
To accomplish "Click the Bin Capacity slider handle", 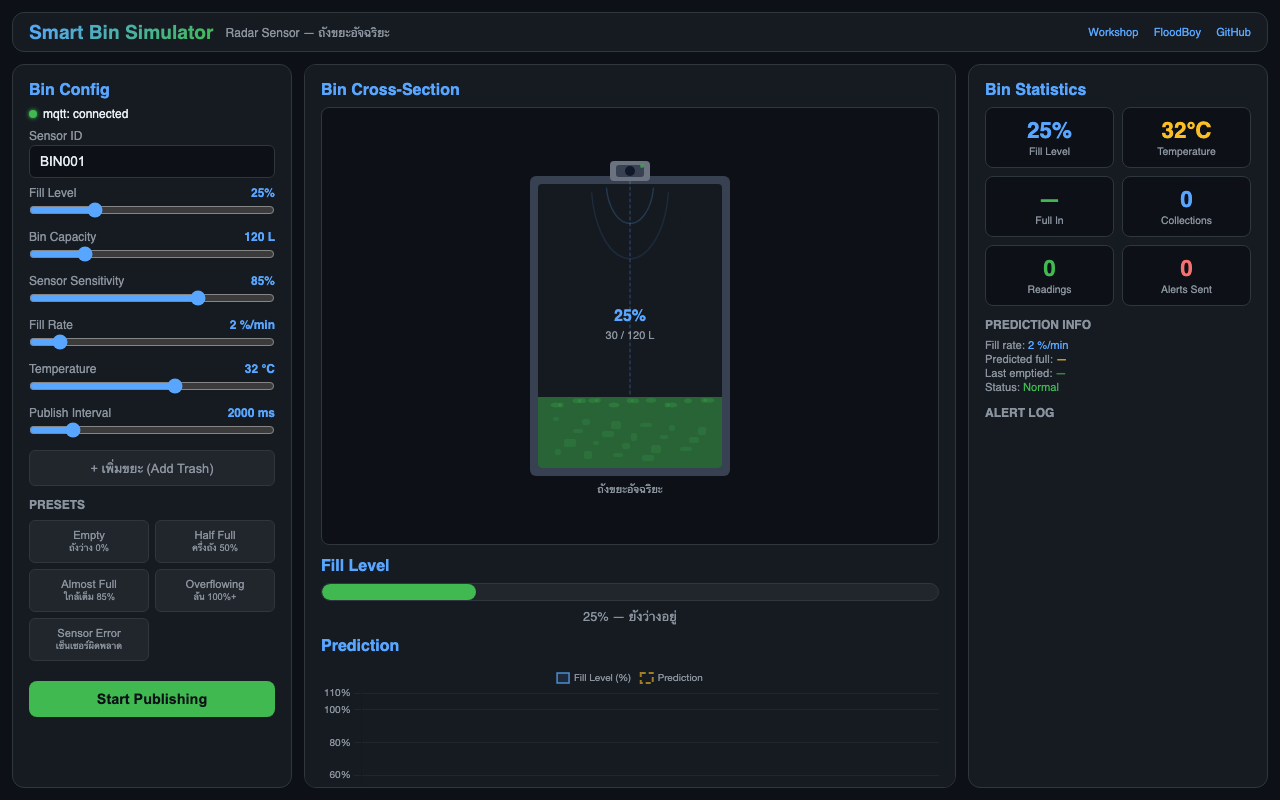I will point(85,254).
